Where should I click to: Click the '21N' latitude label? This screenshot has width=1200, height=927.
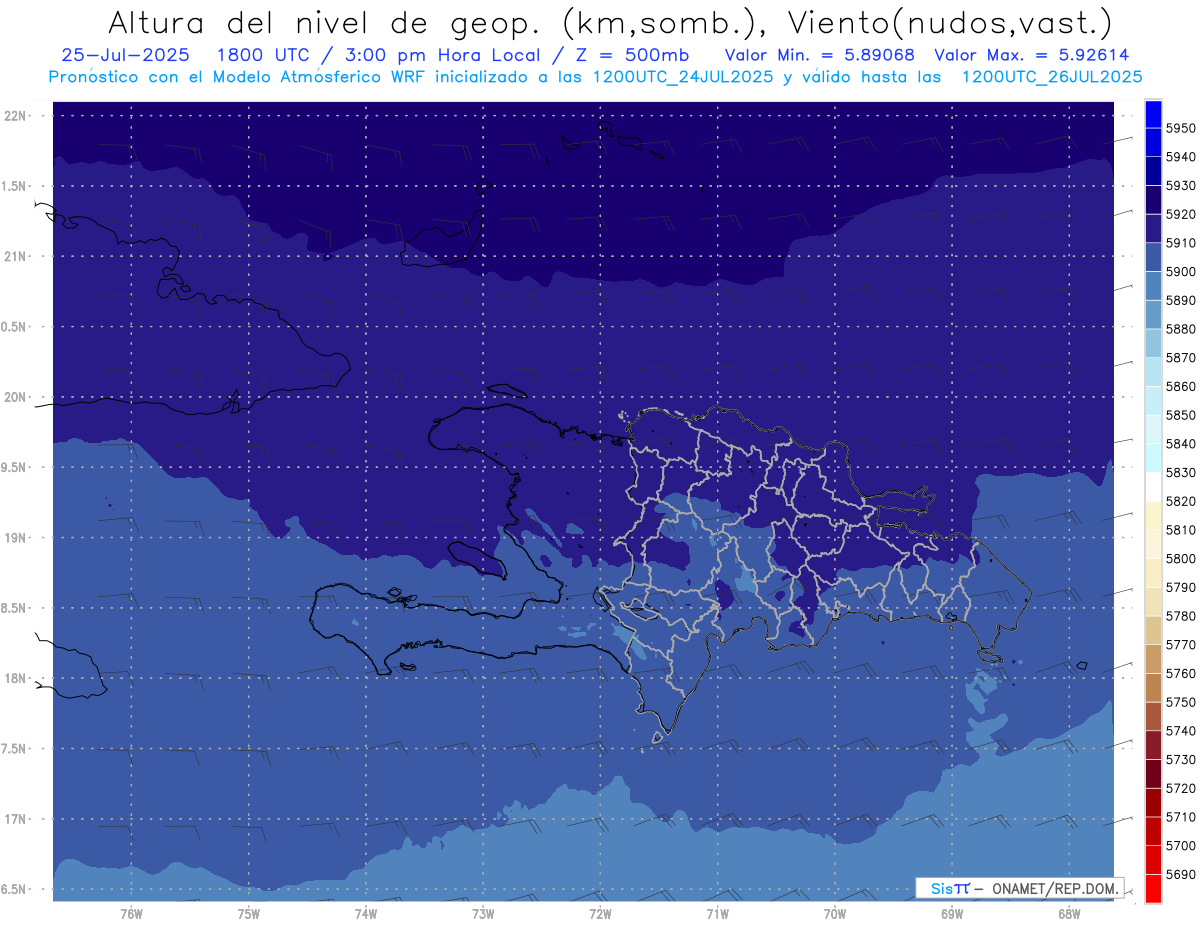point(17,256)
